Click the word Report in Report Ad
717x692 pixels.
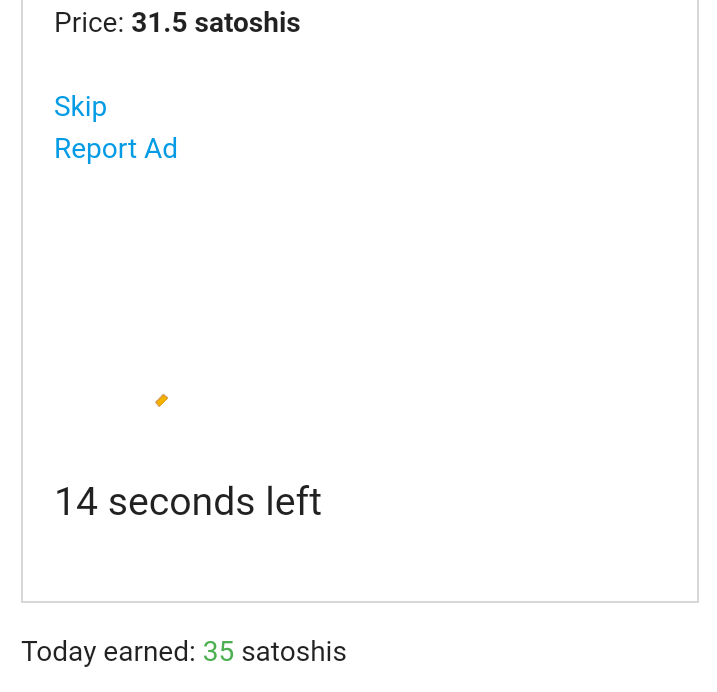(95, 149)
